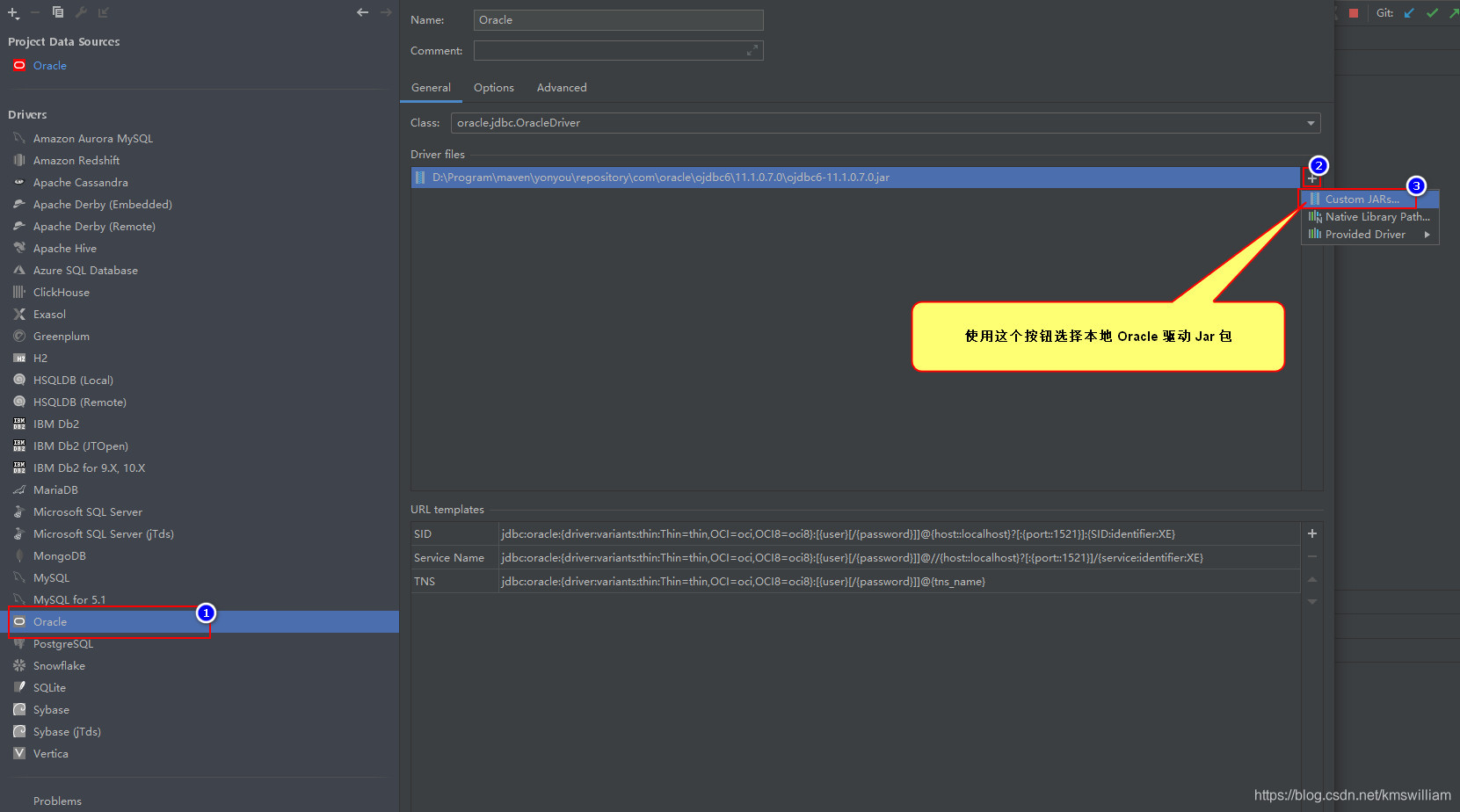The height and width of the screenshot is (812, 1460).
Task: Select the ojdbc6-11.1.0.7.0.jar driver file
Action: pyautogui.click(x=855, y=178)
